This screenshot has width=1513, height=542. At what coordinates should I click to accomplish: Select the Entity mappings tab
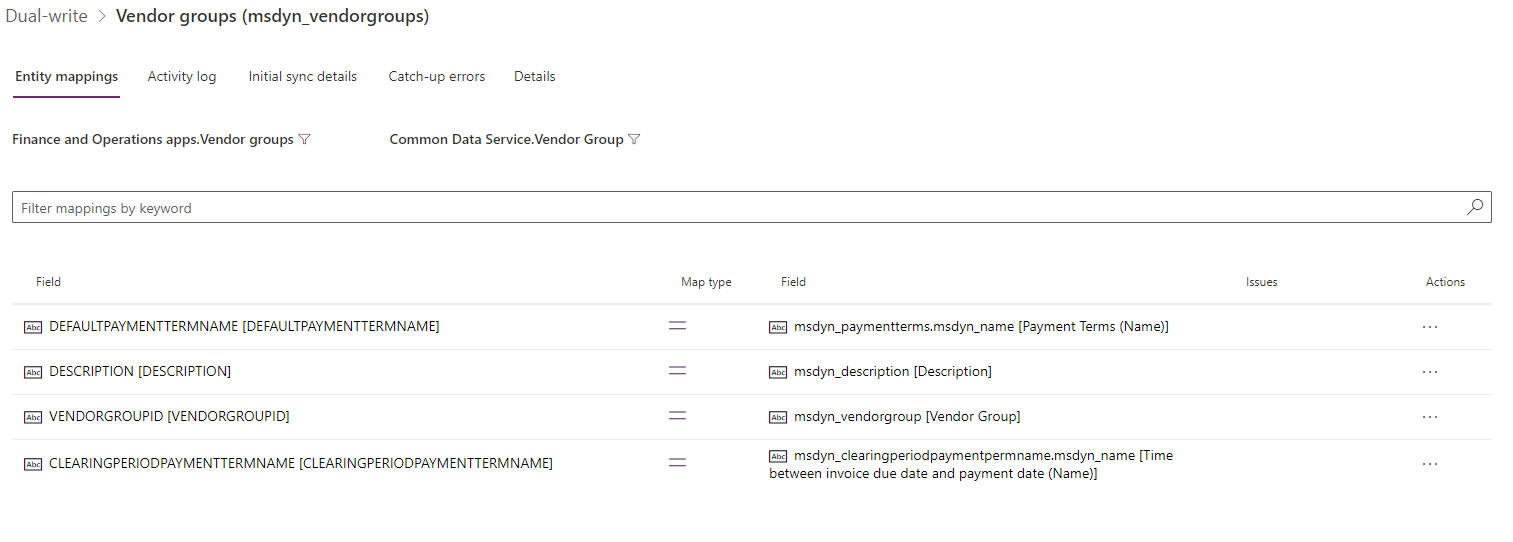click(66, 76)
